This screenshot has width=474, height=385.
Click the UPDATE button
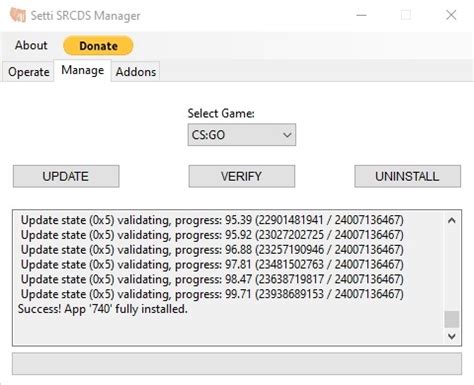point(66,176)
